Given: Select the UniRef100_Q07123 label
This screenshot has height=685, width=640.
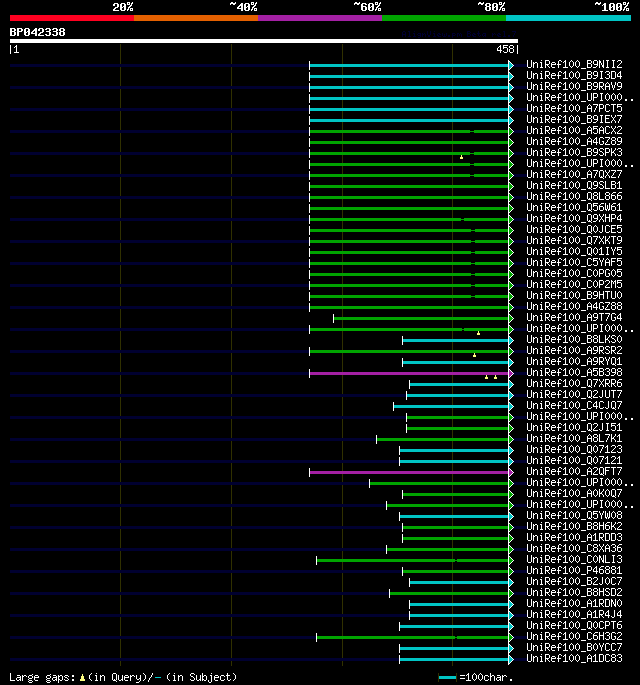Looking at the screenshot, I should [x=574, y=450].
